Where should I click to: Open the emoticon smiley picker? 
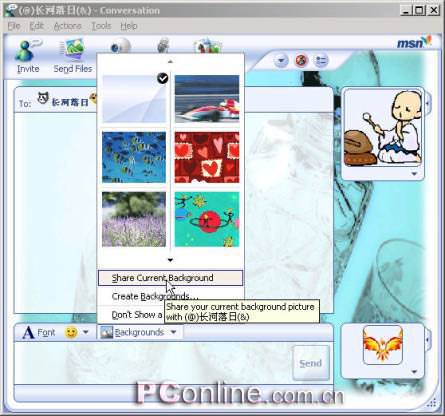[x=71, y=332]
